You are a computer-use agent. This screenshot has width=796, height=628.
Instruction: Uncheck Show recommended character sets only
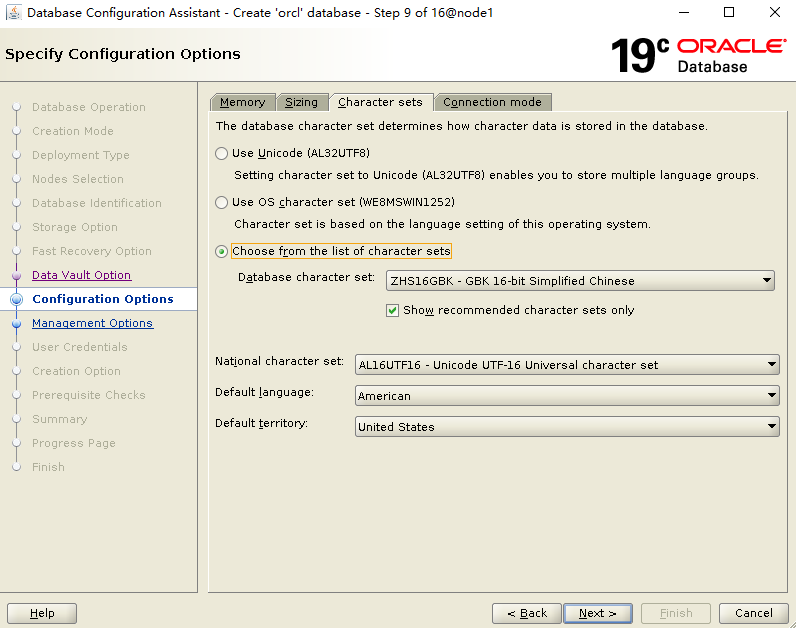point(392,310)
